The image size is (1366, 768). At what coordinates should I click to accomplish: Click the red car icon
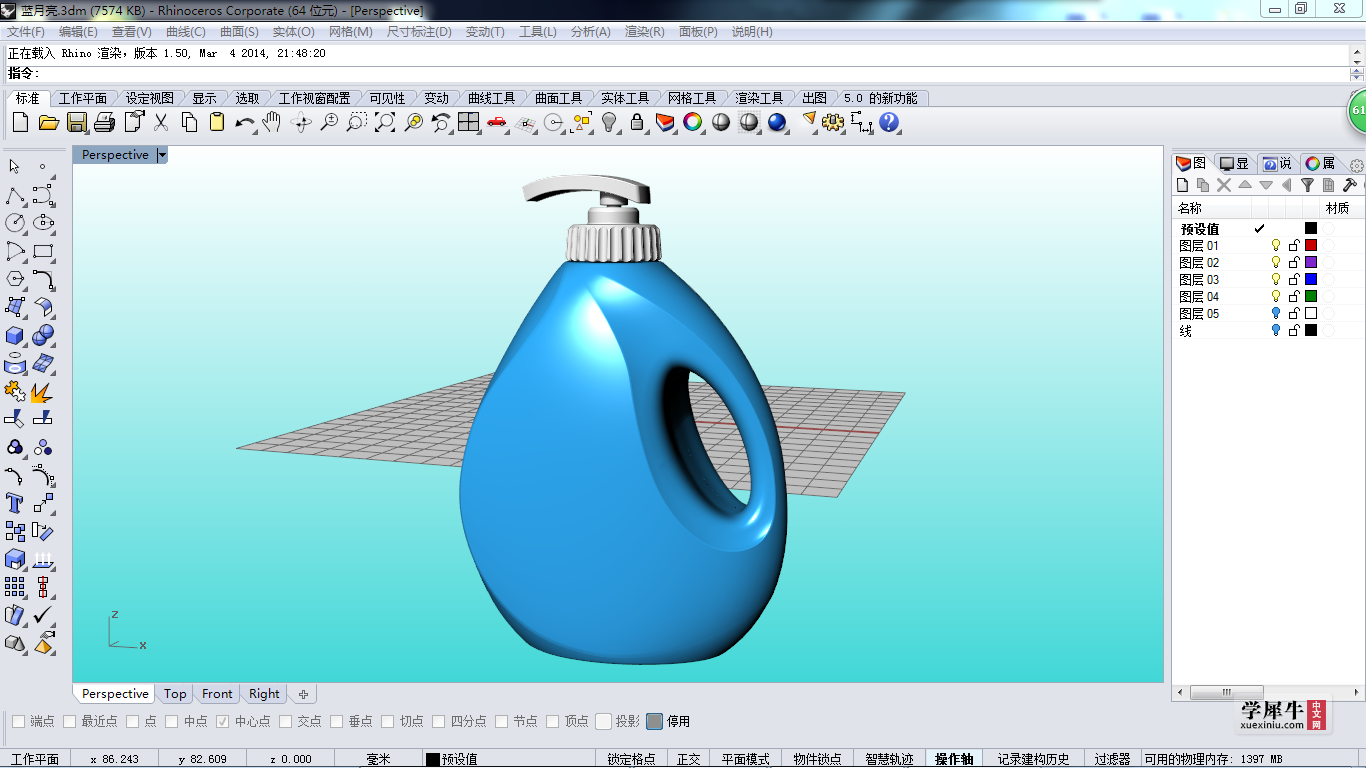pos(497,122)
